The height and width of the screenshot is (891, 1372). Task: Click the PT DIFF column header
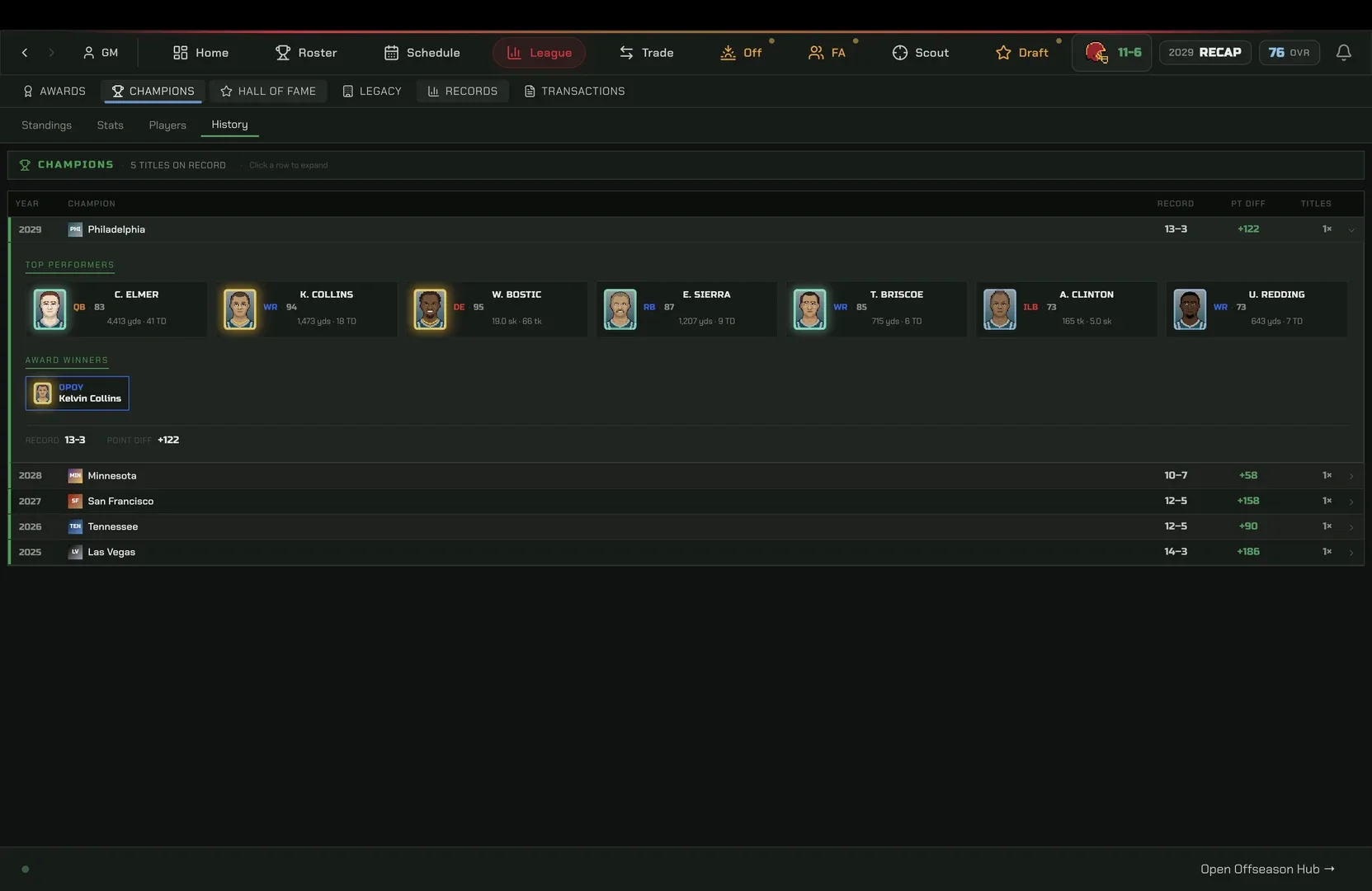click(1248, 204)
